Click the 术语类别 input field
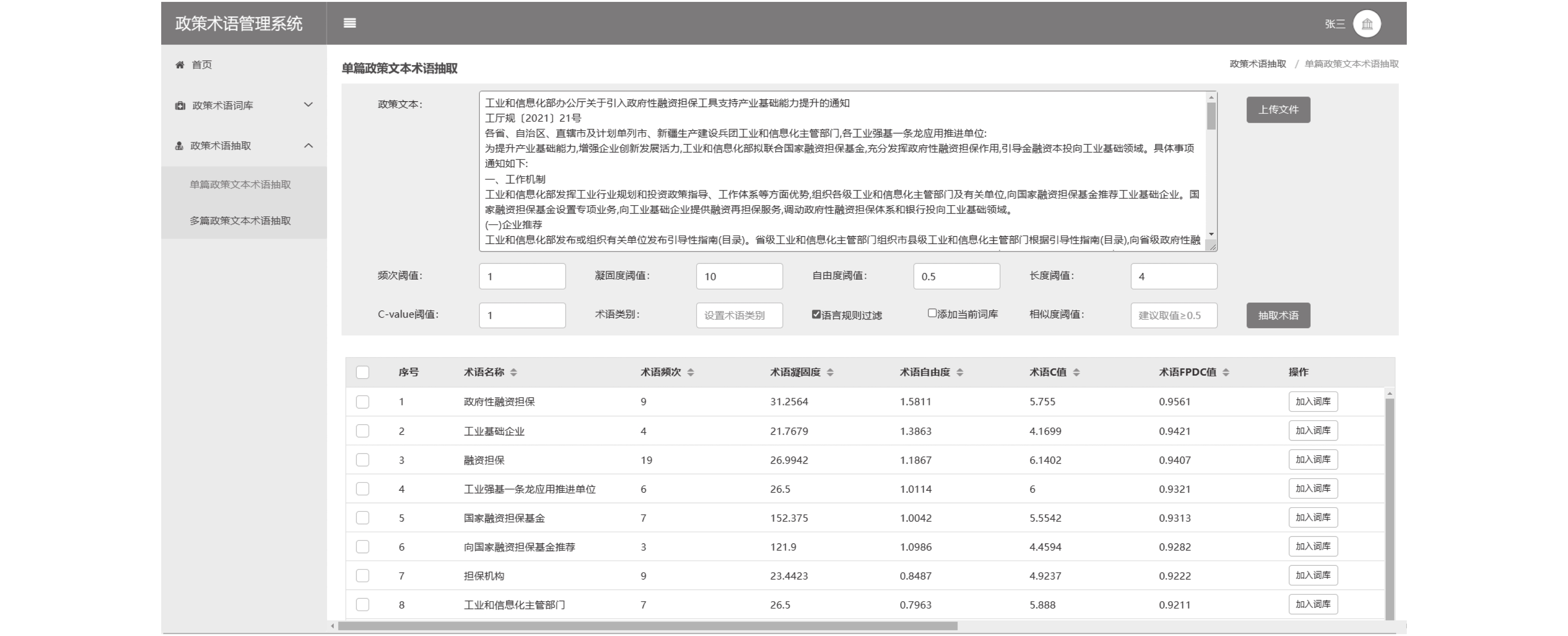The image size is (1568, 636). [x=739, y=315]
